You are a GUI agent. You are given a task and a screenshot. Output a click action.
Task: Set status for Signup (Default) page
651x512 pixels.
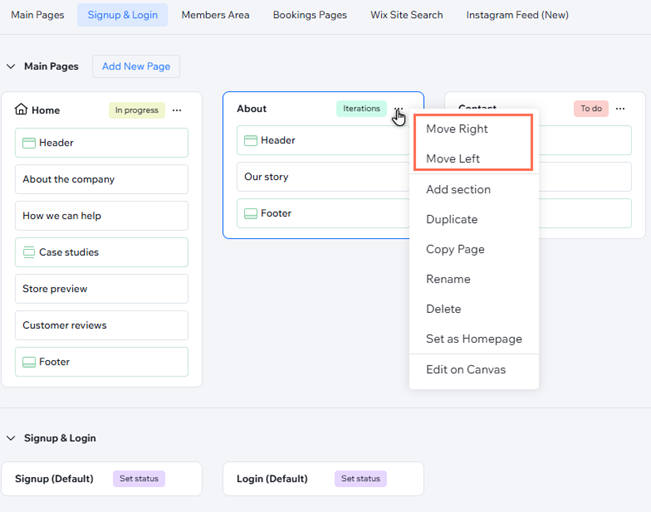click(x=139, y=478)
